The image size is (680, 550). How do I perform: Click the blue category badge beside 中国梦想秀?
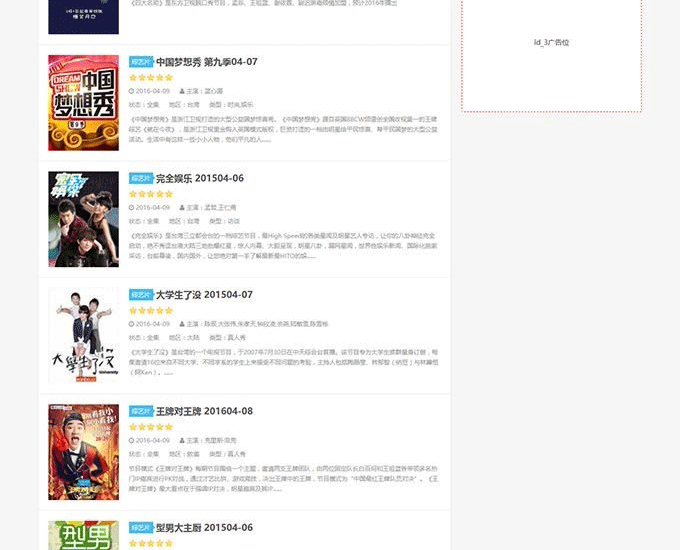[x=141, y=62]
